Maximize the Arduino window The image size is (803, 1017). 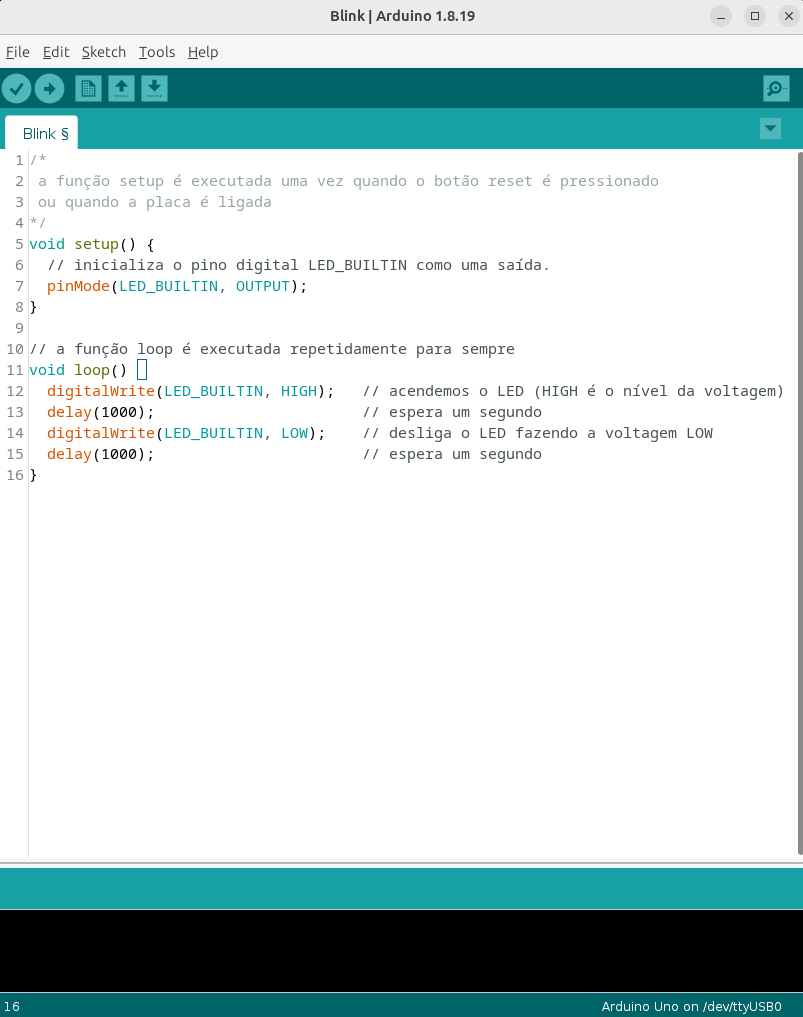click(x=755, y=16)
